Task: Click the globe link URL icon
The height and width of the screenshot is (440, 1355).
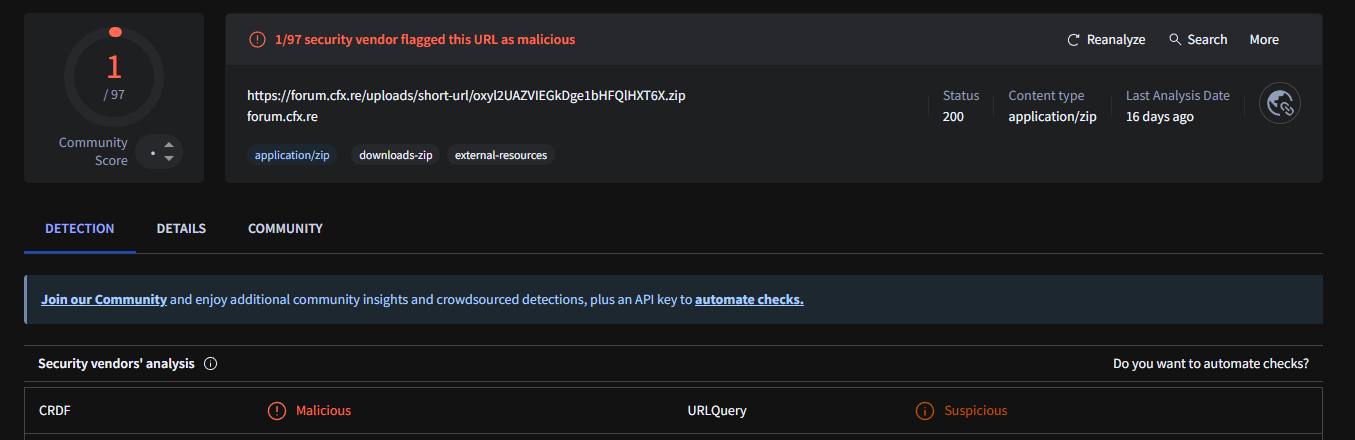Action: (x=1280, y=104)
